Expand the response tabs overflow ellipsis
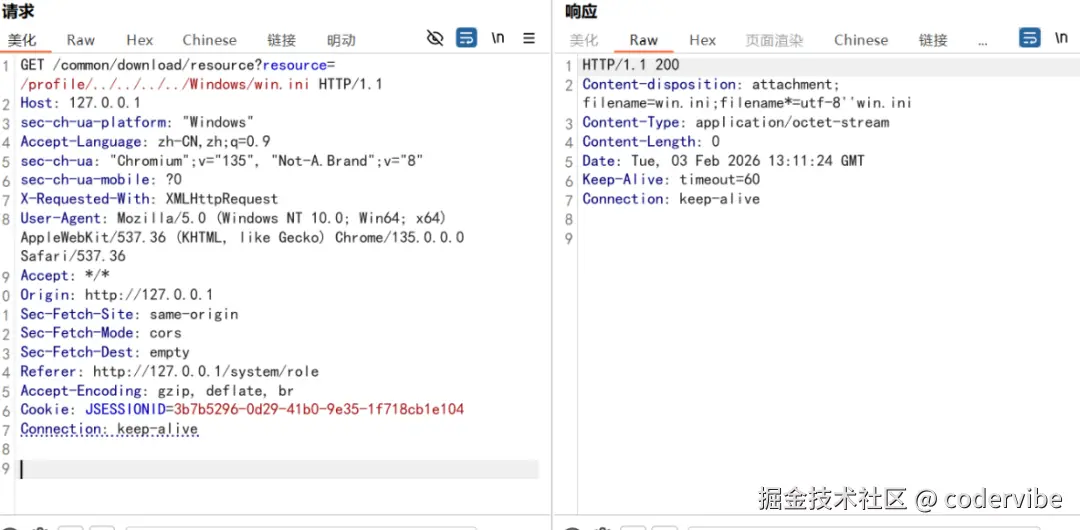The height and width of the screenshot is (530, 1080). tap(982, 41)
